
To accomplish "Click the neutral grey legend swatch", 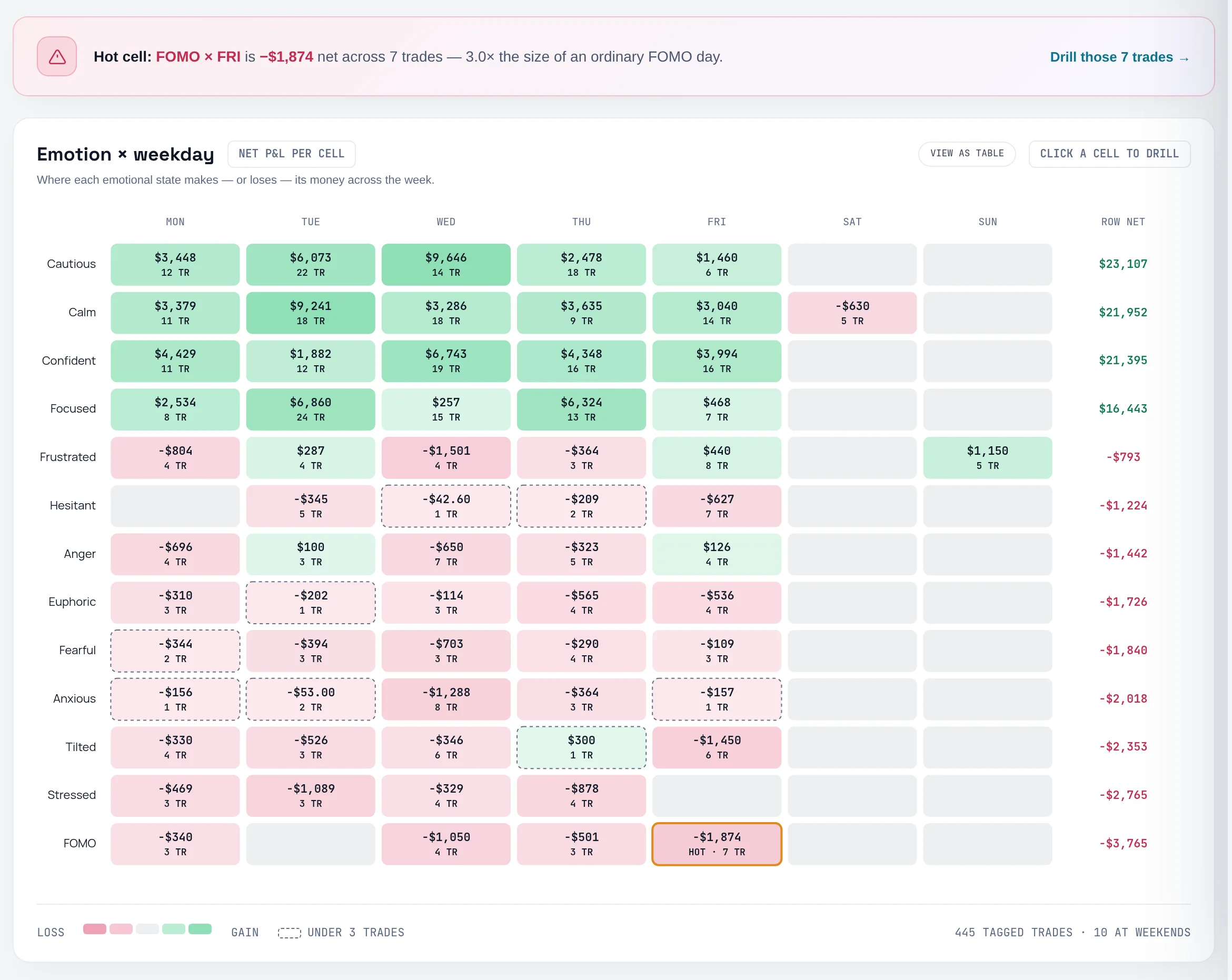I will (147, 929).
